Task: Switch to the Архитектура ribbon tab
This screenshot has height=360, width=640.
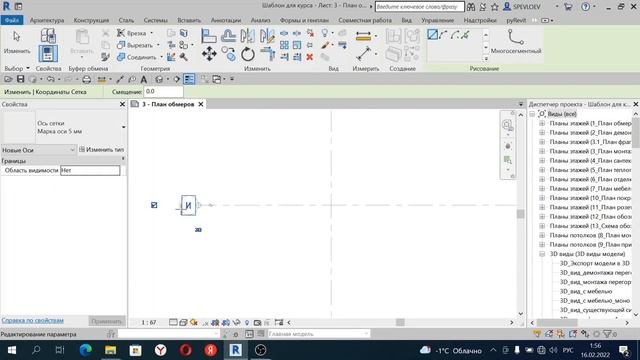Action: click(47, 20)
